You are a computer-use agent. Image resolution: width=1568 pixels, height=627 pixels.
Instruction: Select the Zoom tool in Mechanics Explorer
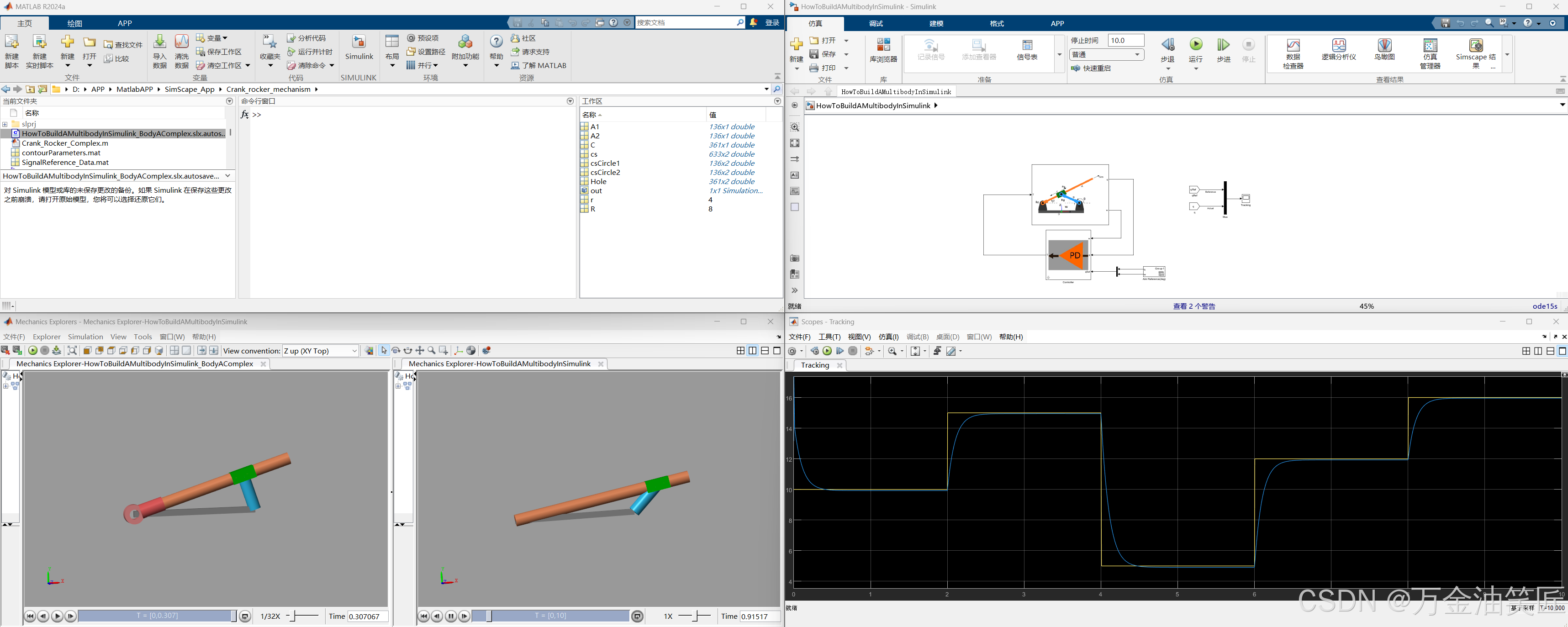click(x=432, y=351)
